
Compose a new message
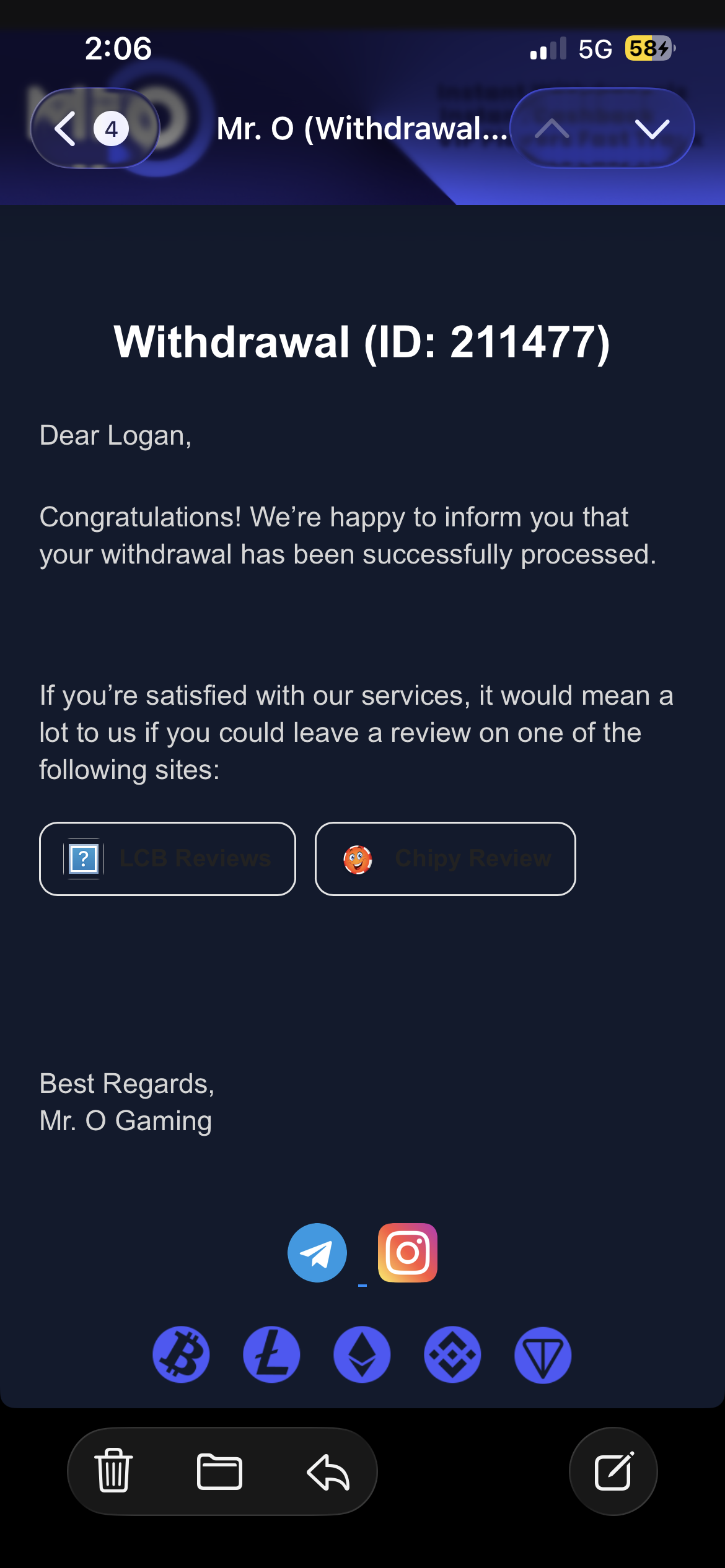click(613, 1471)
